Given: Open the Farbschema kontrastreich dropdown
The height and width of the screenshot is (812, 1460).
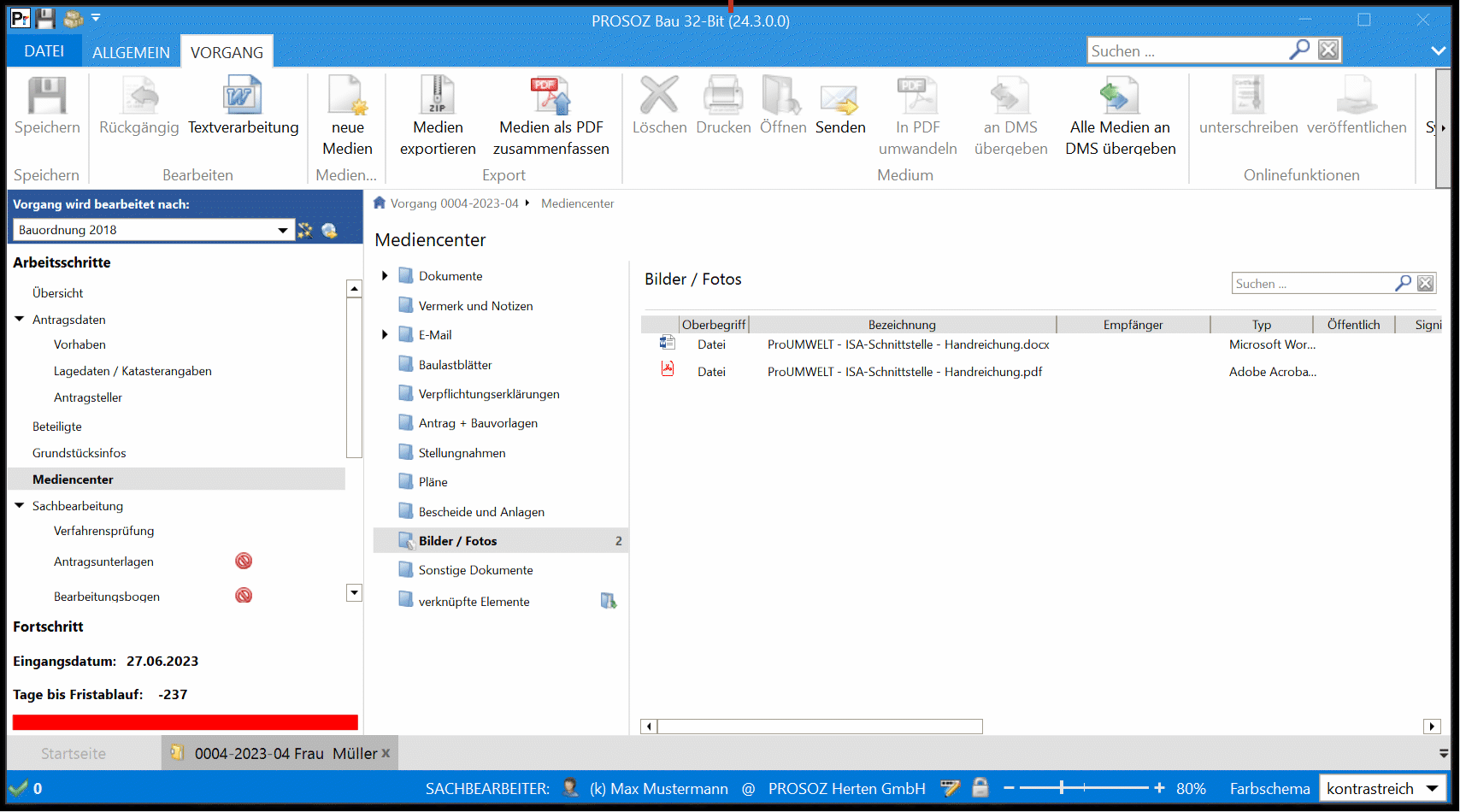Looking at the screenshot, I should click(x=1382, y=789).
